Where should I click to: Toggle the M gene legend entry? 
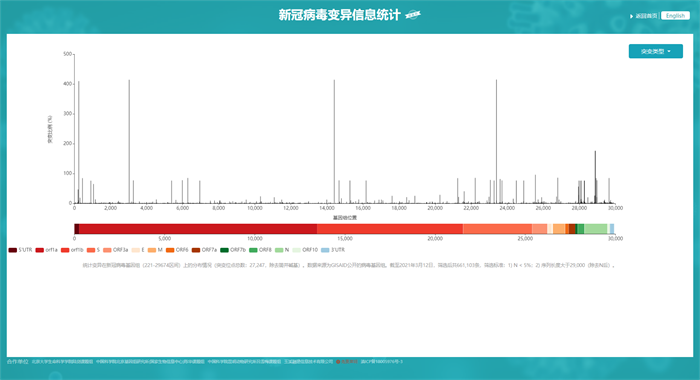pos(155,250)
